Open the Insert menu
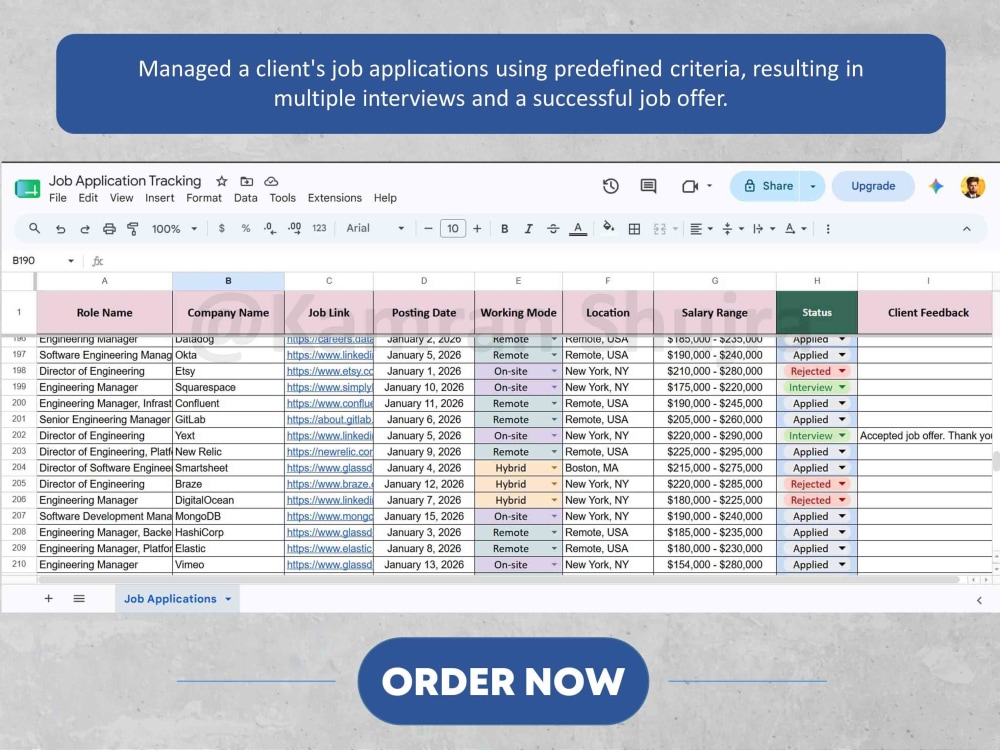The height and width of the screenshot is (750, 1000). [x=159, y=198]
